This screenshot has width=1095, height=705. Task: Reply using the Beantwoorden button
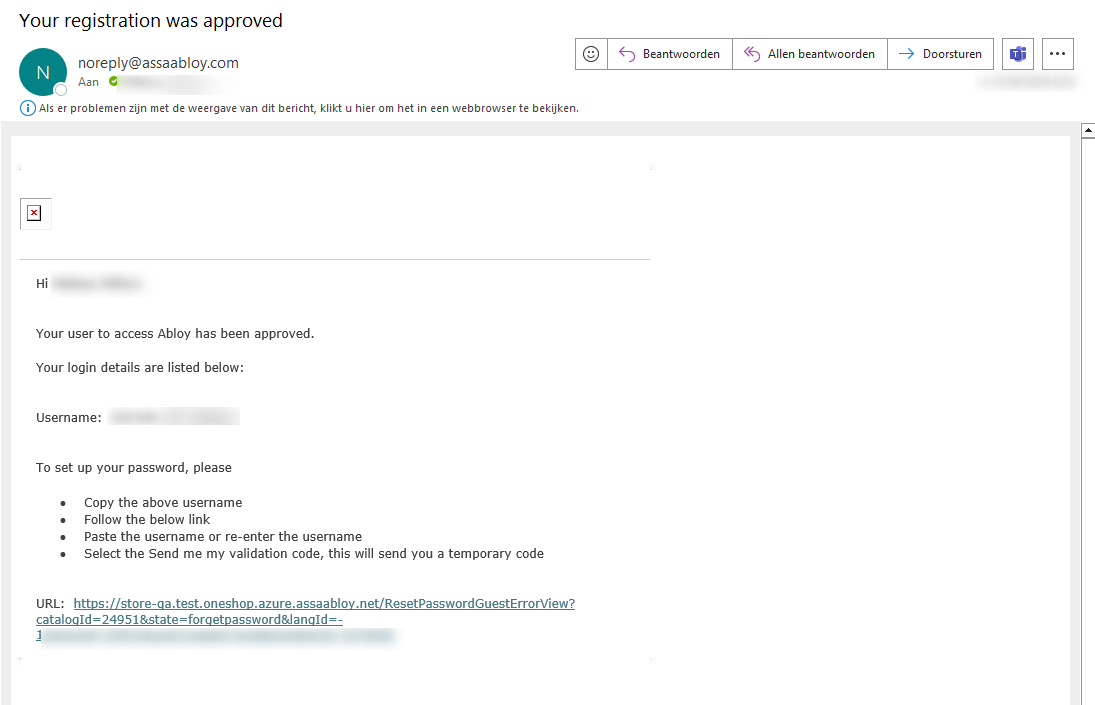coord(670,54)
